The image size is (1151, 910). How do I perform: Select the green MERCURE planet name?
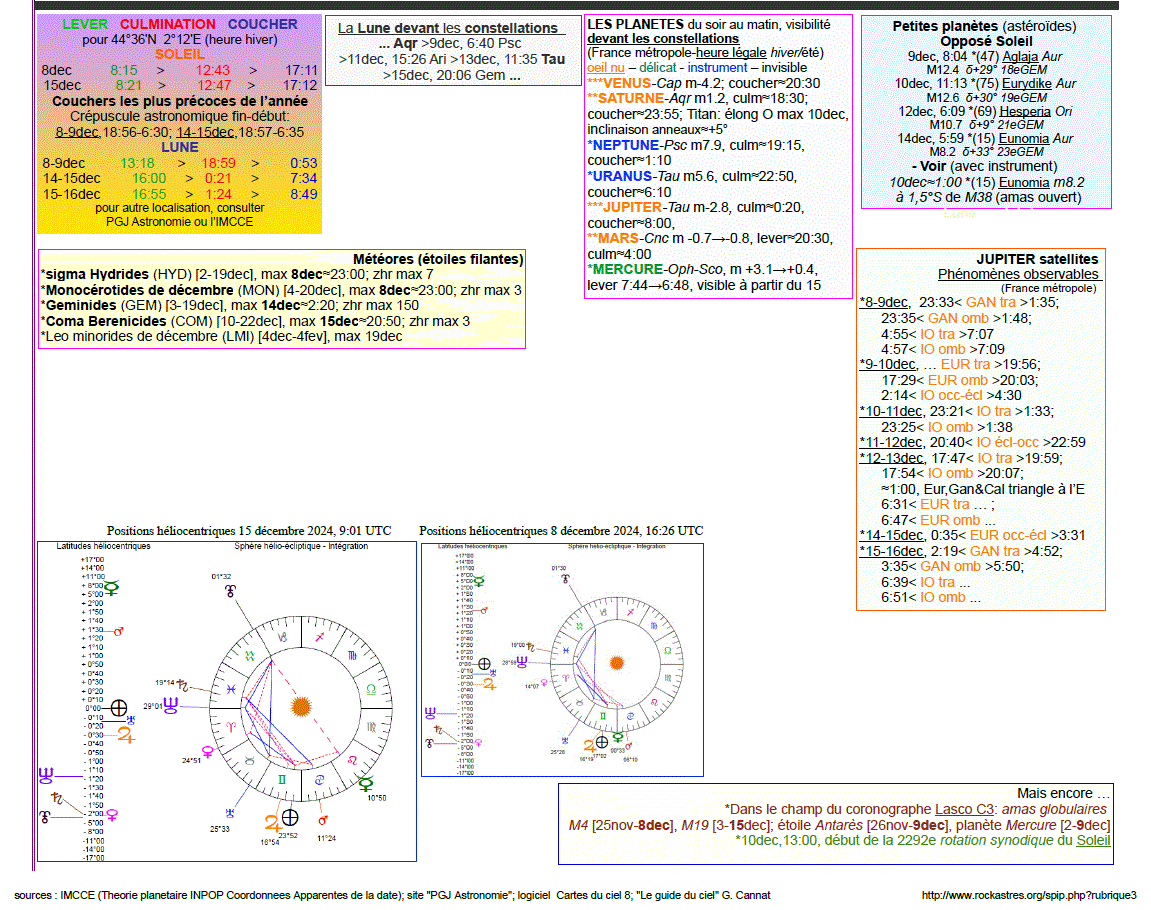coord(628,269)
